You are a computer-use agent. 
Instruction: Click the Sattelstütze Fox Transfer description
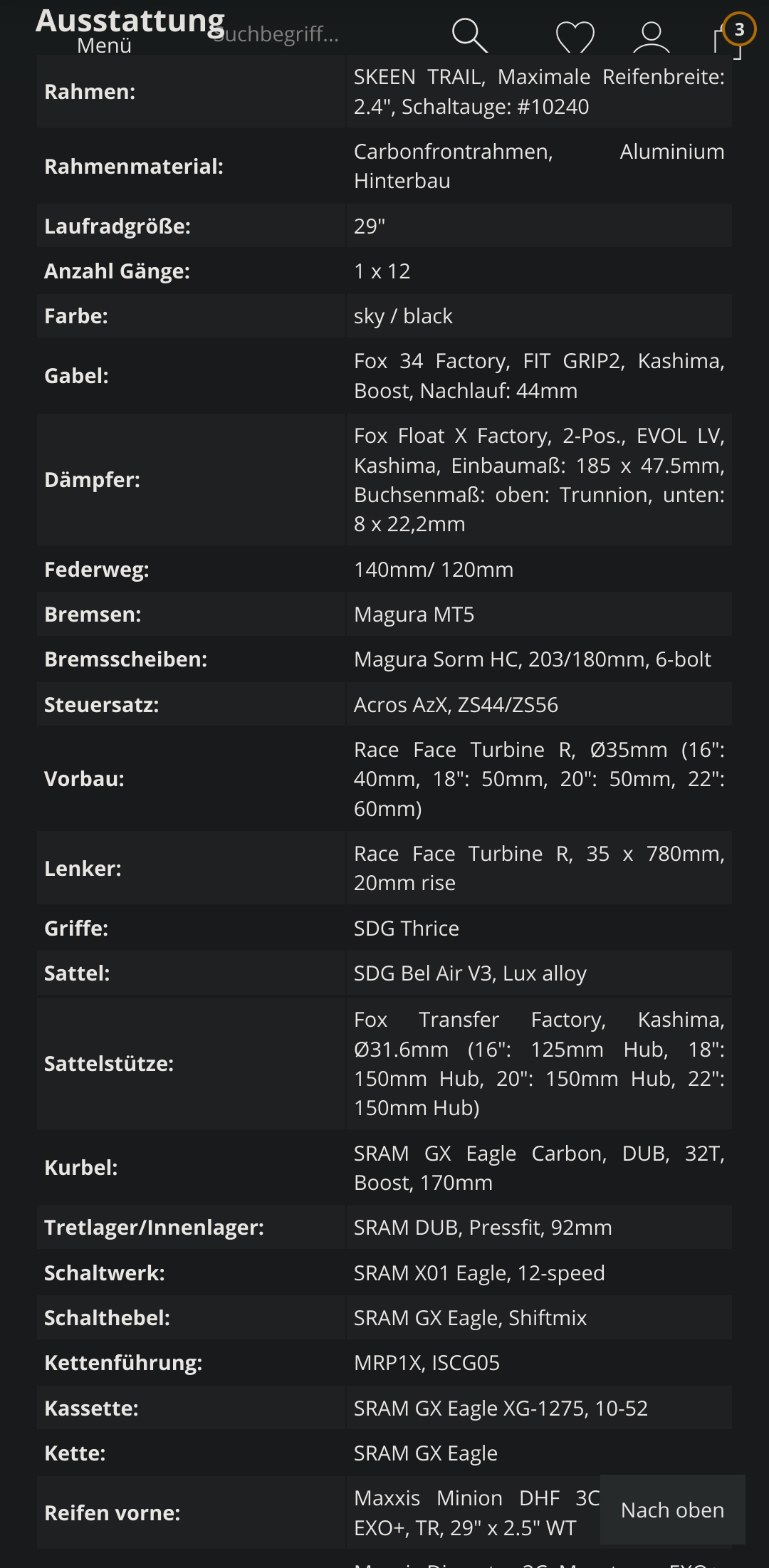tap(539, 1064)
